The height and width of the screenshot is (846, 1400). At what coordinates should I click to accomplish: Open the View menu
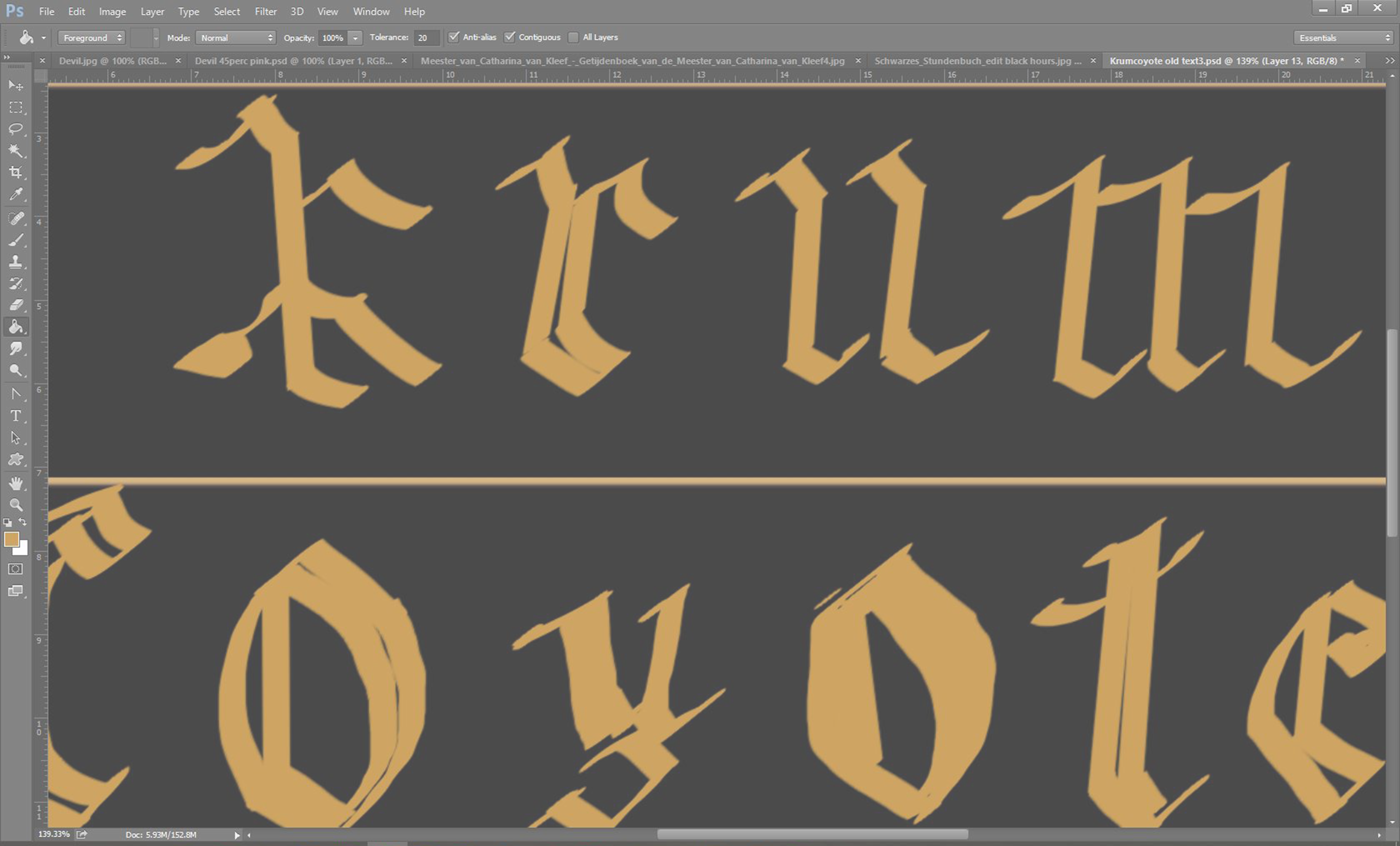(x=327, y=11)
